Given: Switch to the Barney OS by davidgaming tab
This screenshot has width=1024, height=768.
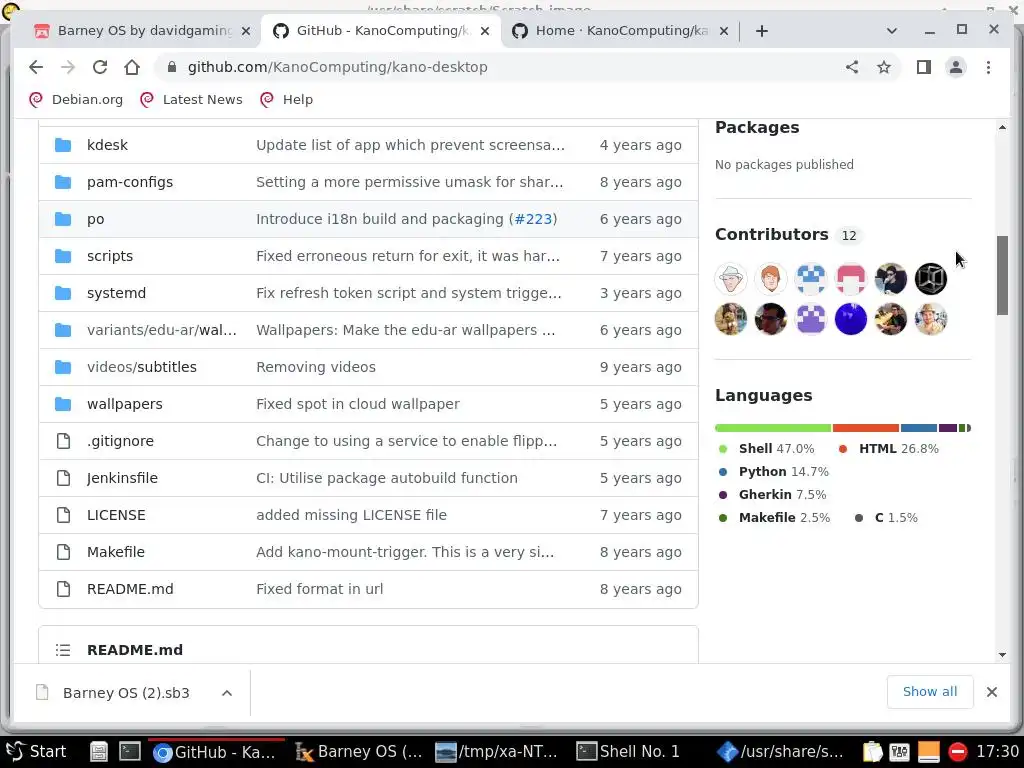Looking at the screenshot, I should point(142,31).
